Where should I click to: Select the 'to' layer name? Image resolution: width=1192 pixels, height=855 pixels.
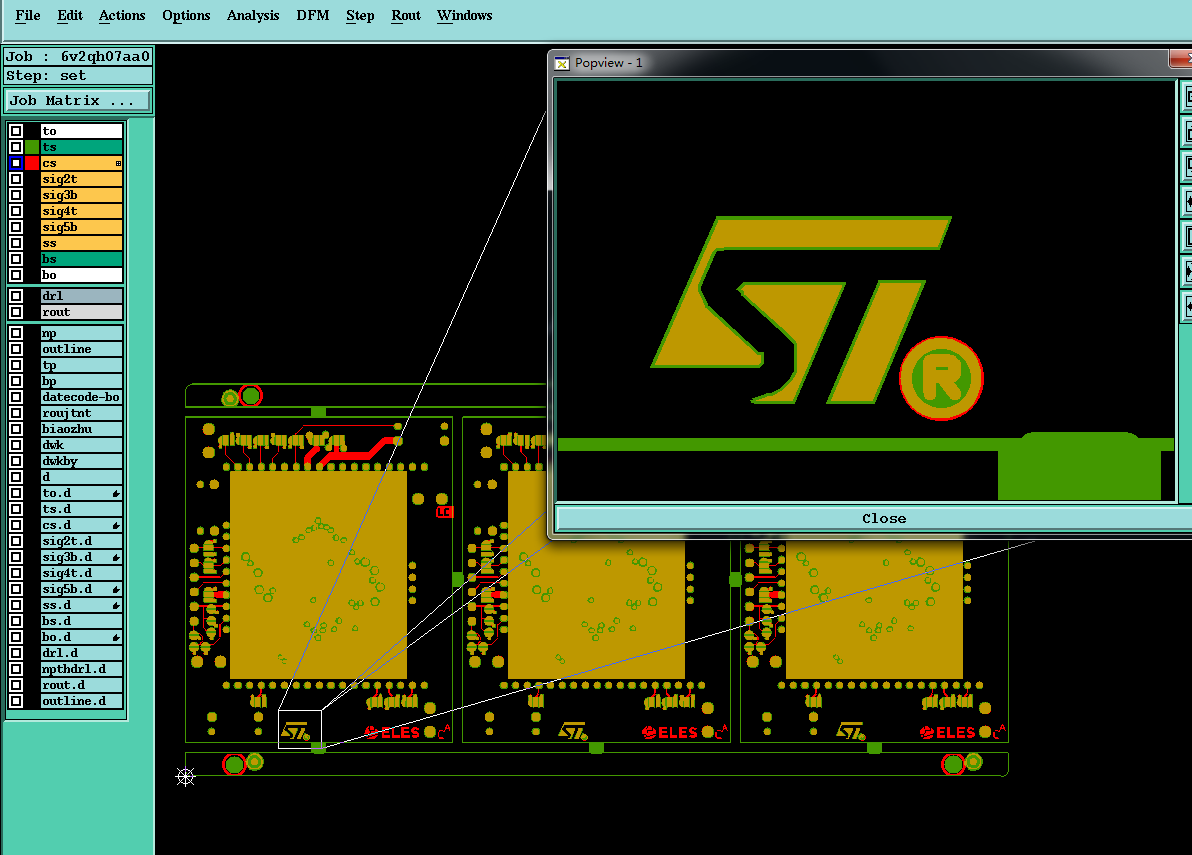pos(81,131)
